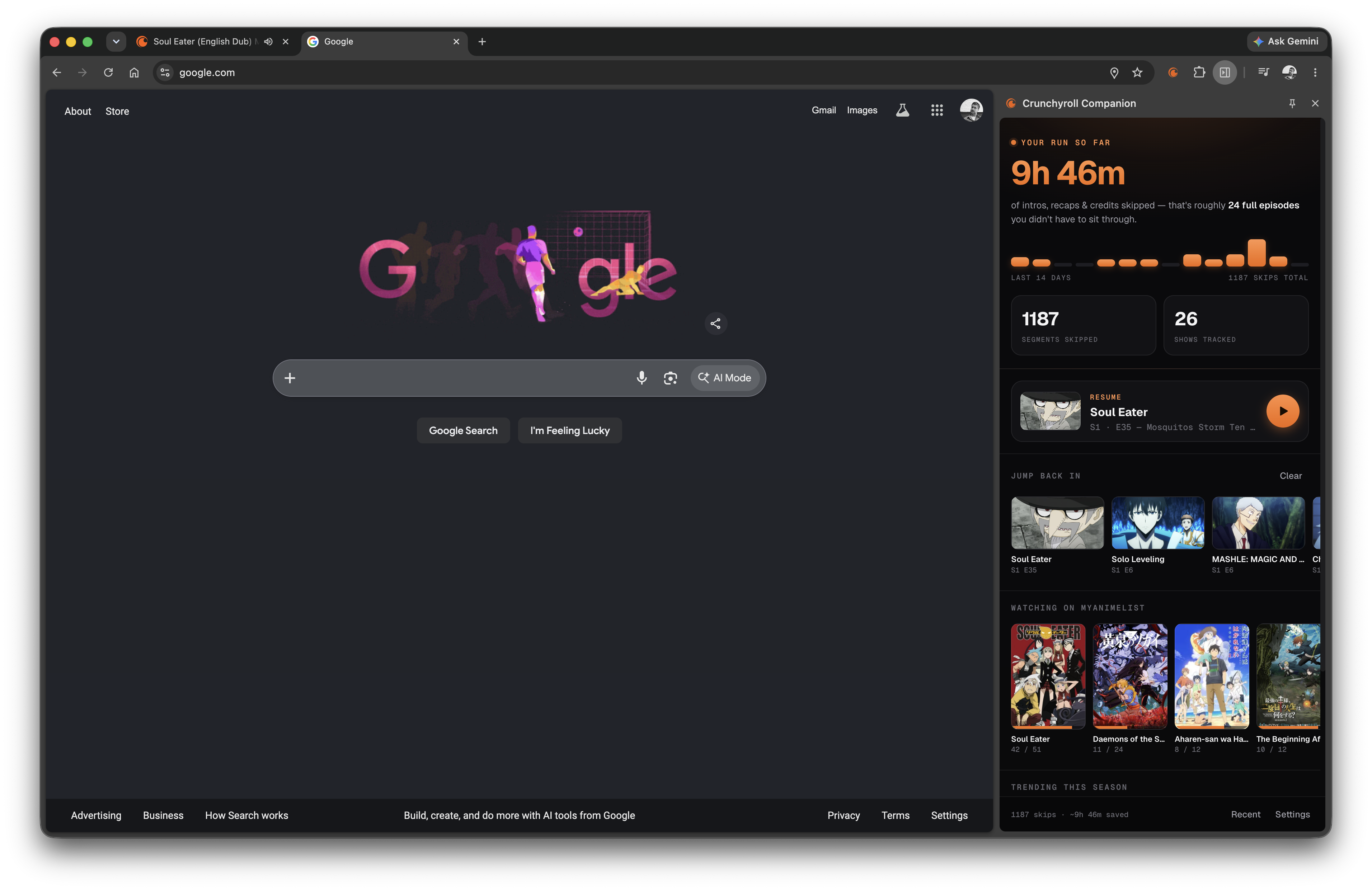Open Search Labs flask icon

pos(903,110)
